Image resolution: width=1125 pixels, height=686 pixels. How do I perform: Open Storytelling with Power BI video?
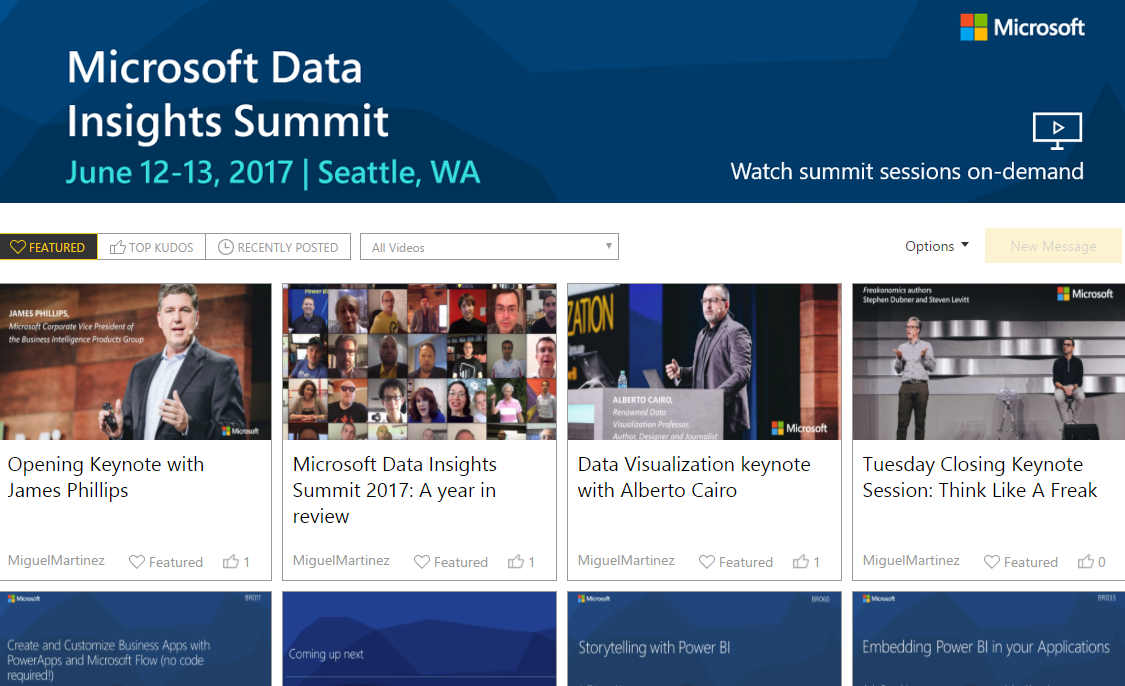point(704,639)
